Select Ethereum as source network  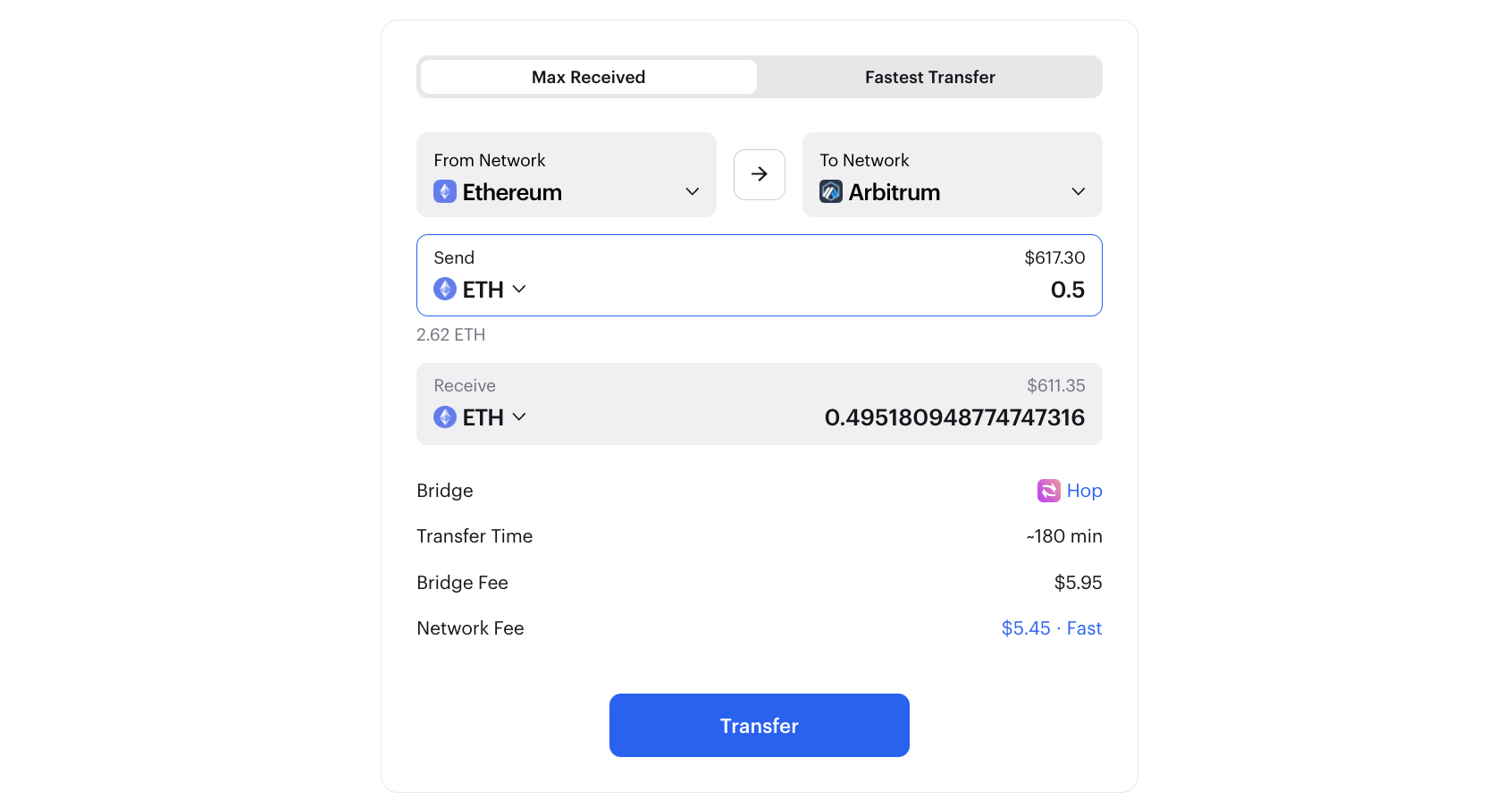(567, 174)
